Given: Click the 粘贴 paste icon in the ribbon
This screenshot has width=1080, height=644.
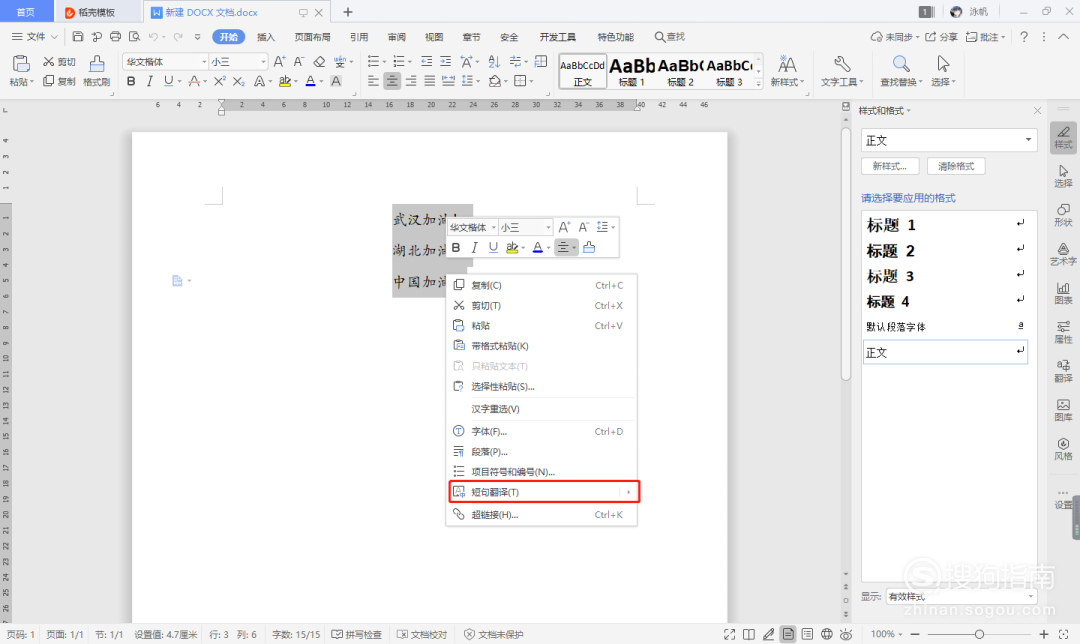Looking at the screenshot, I should click(x=21, y=64).
